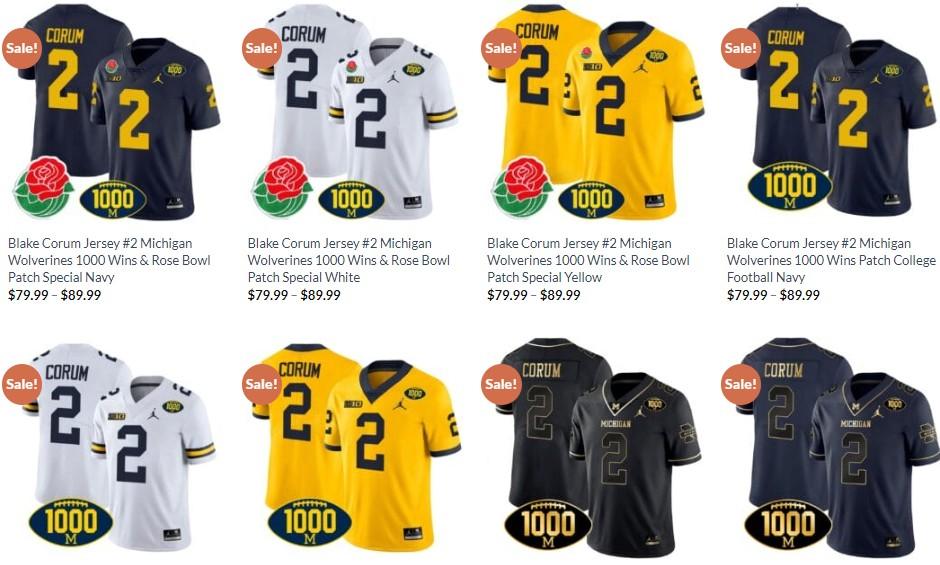
Task: View second-row white 1000 Wins jersey
Action: 114,449
